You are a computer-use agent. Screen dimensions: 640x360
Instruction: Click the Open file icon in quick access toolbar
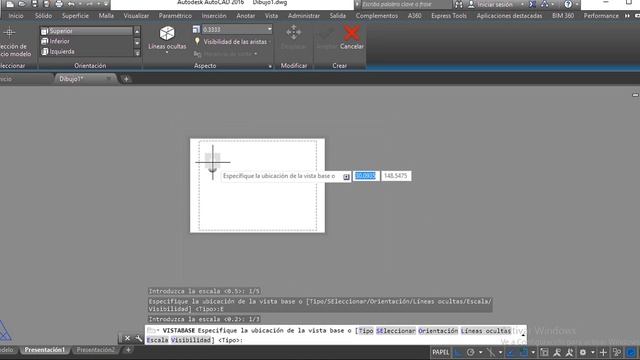22,4
